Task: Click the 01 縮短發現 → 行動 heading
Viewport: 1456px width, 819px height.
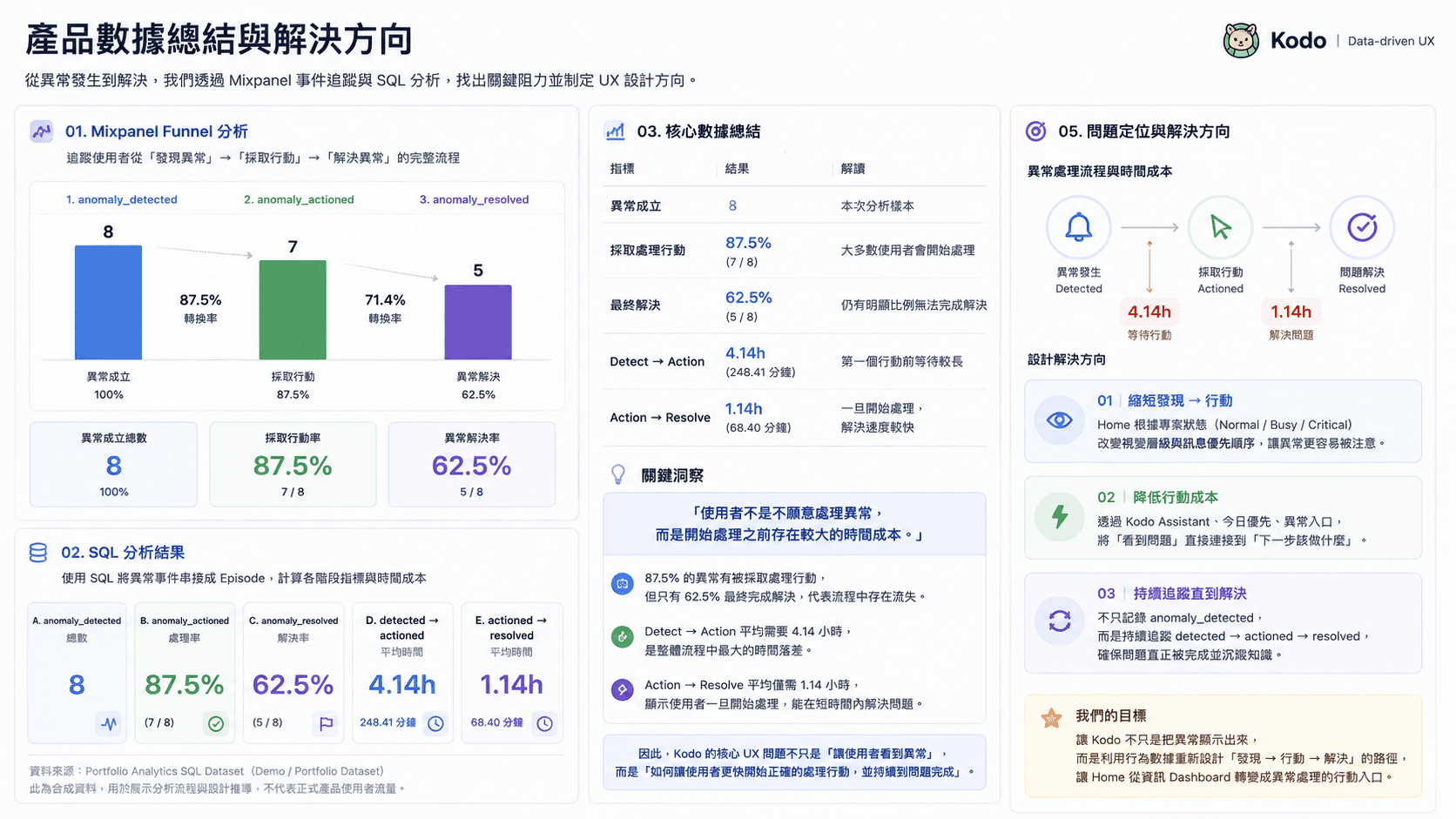Action: (x=1164, y=400)
